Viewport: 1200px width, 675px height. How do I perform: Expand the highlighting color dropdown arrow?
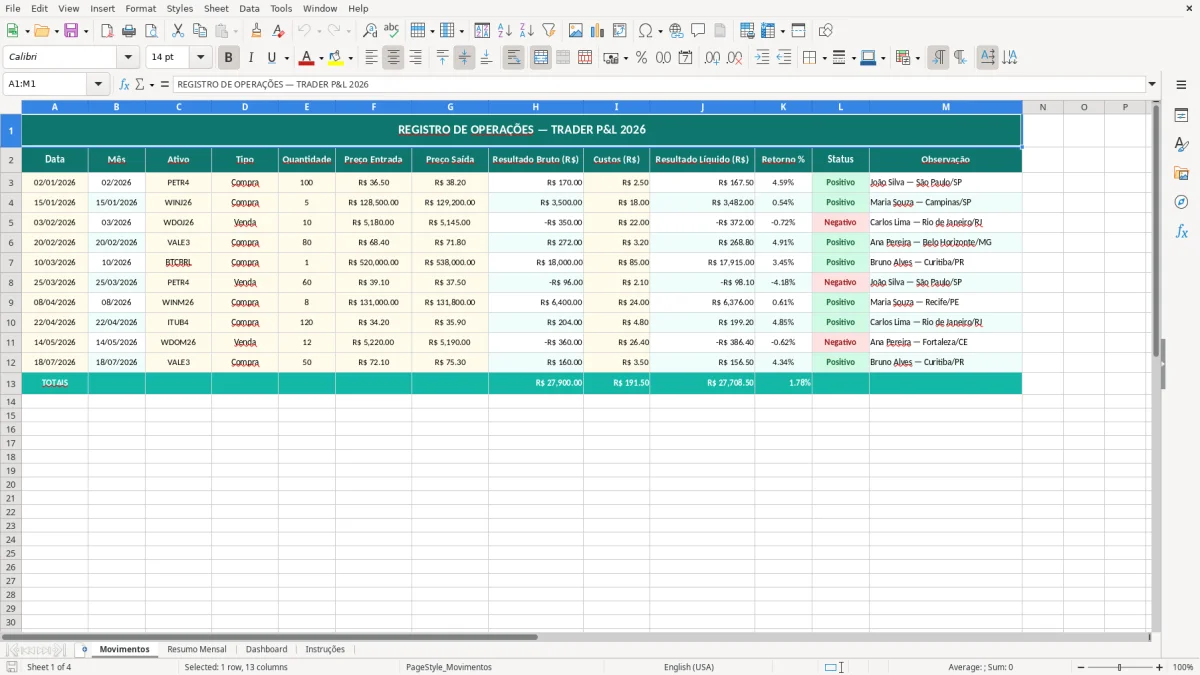351,58
